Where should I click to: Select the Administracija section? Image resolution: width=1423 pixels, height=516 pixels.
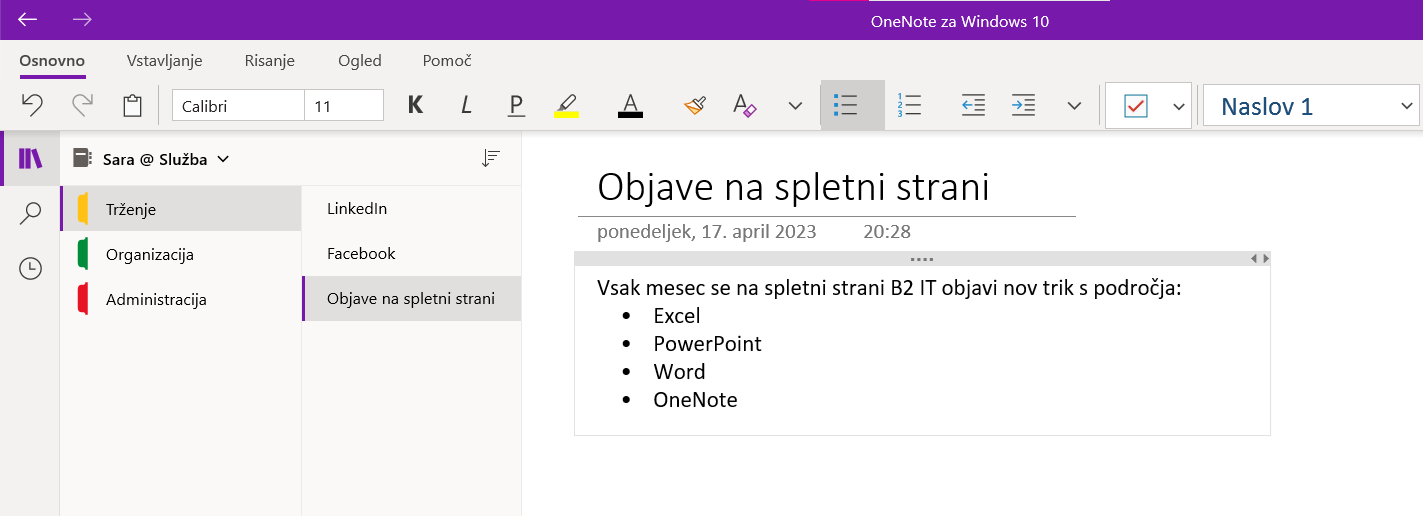click(x=181, y=299)
